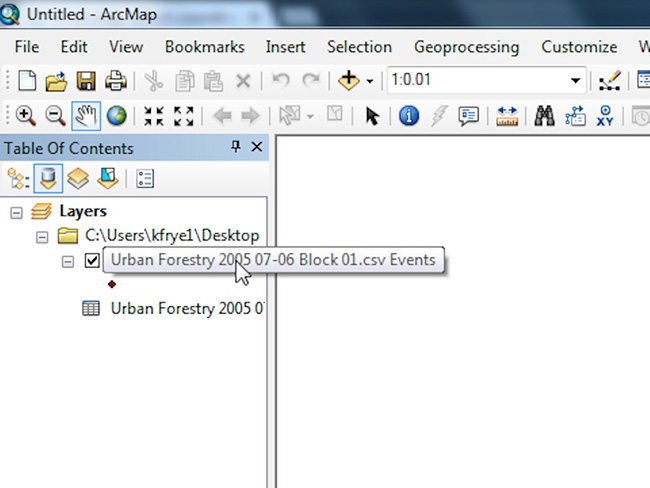650x488 pixels.
Task: Collapse the Layers data frame
Action: [x=17, y=214]
